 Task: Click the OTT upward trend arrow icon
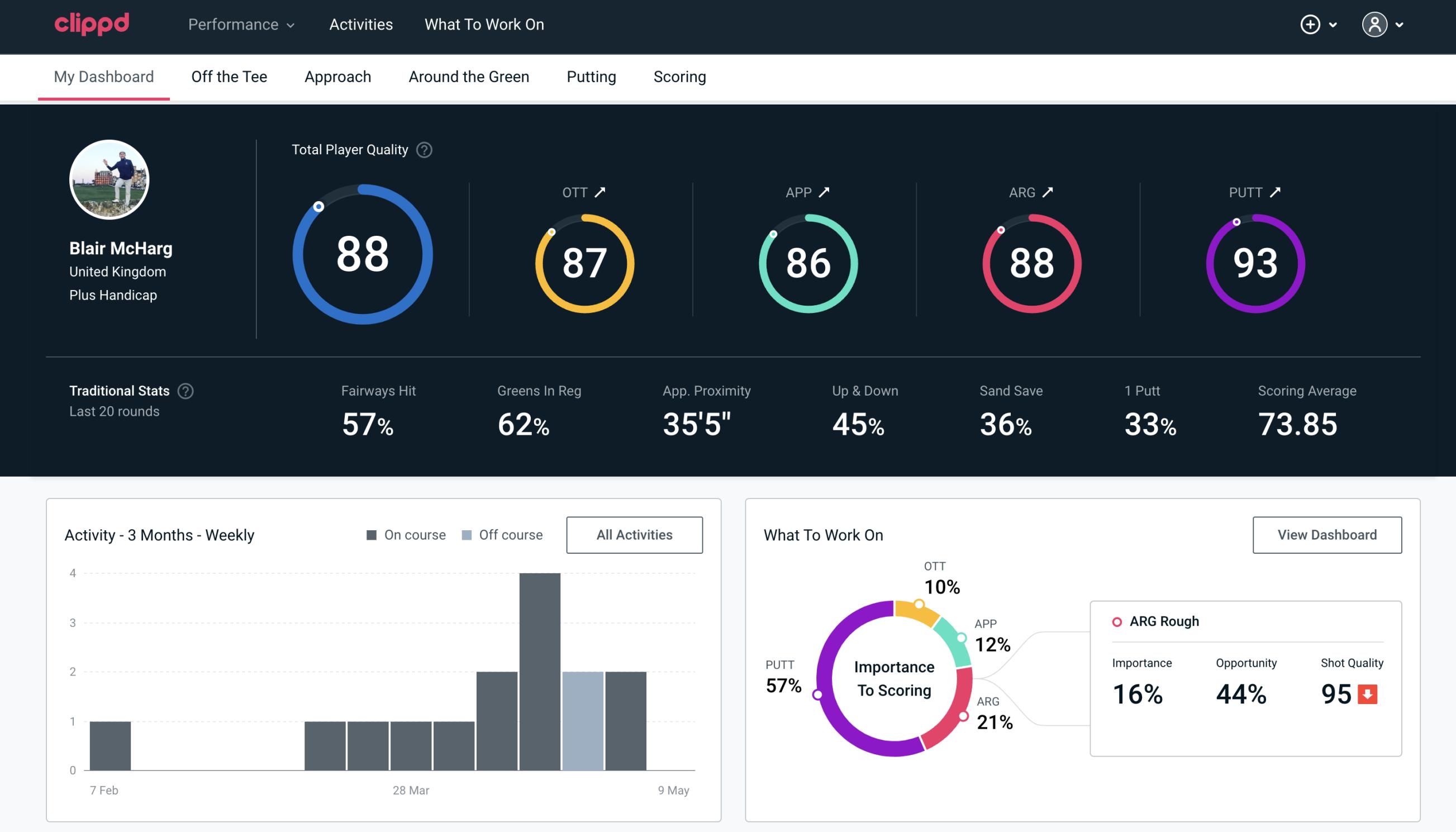coord(600,192)
